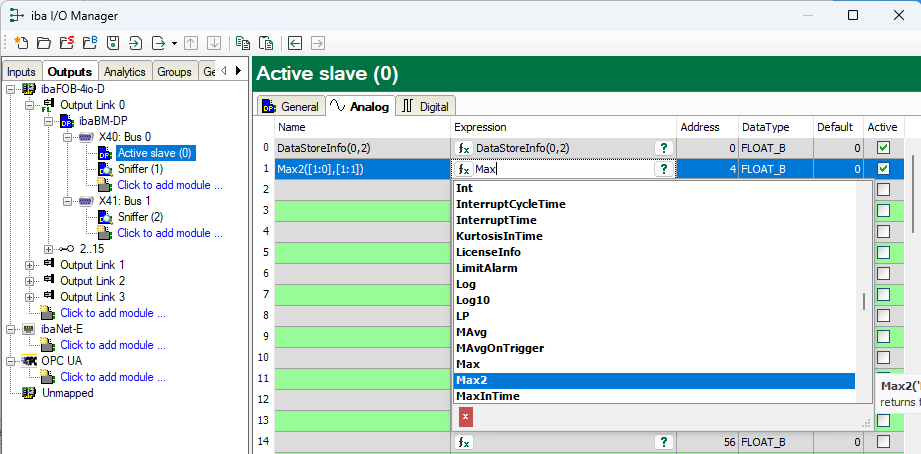The height and width of the screenshot is (454, 921).
Task: Click the move up arrow toolbar icon
Action: [191, 43]
